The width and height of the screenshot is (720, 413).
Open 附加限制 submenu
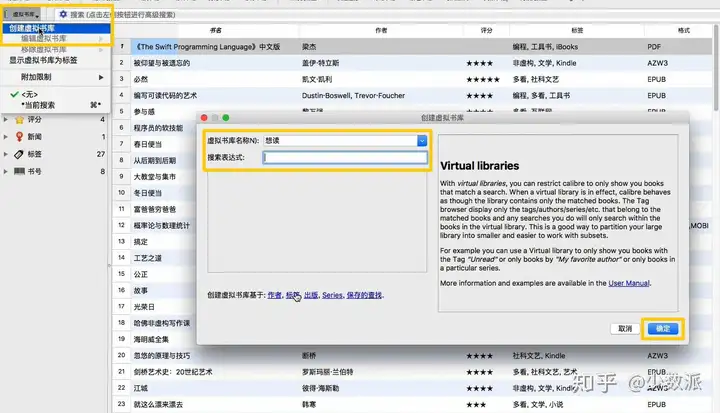click(56, 77)
